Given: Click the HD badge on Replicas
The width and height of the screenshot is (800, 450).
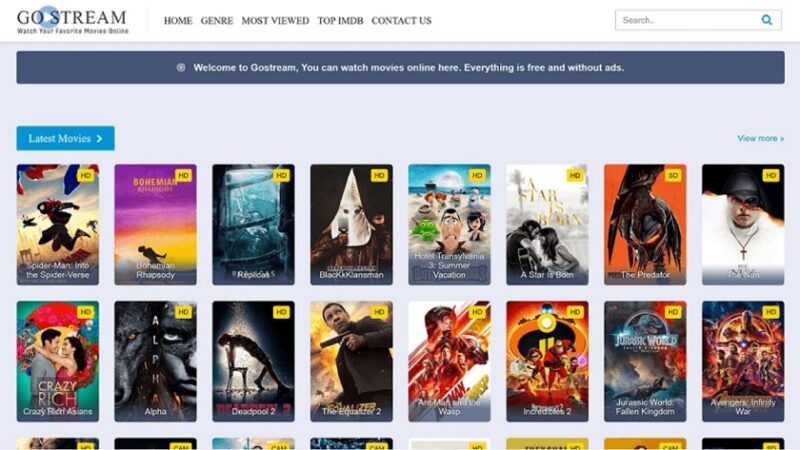Looking at the screenshot, I should click(281, 176).
